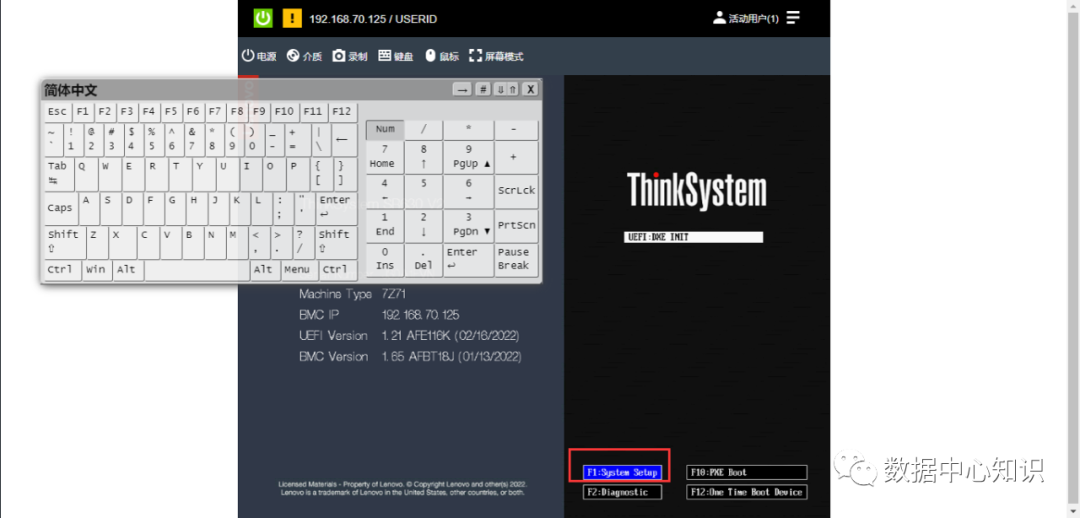This screenshot has height=518, width=1080.
Task: Click the backslash pipe key
Action: click(x=320, y=139)
